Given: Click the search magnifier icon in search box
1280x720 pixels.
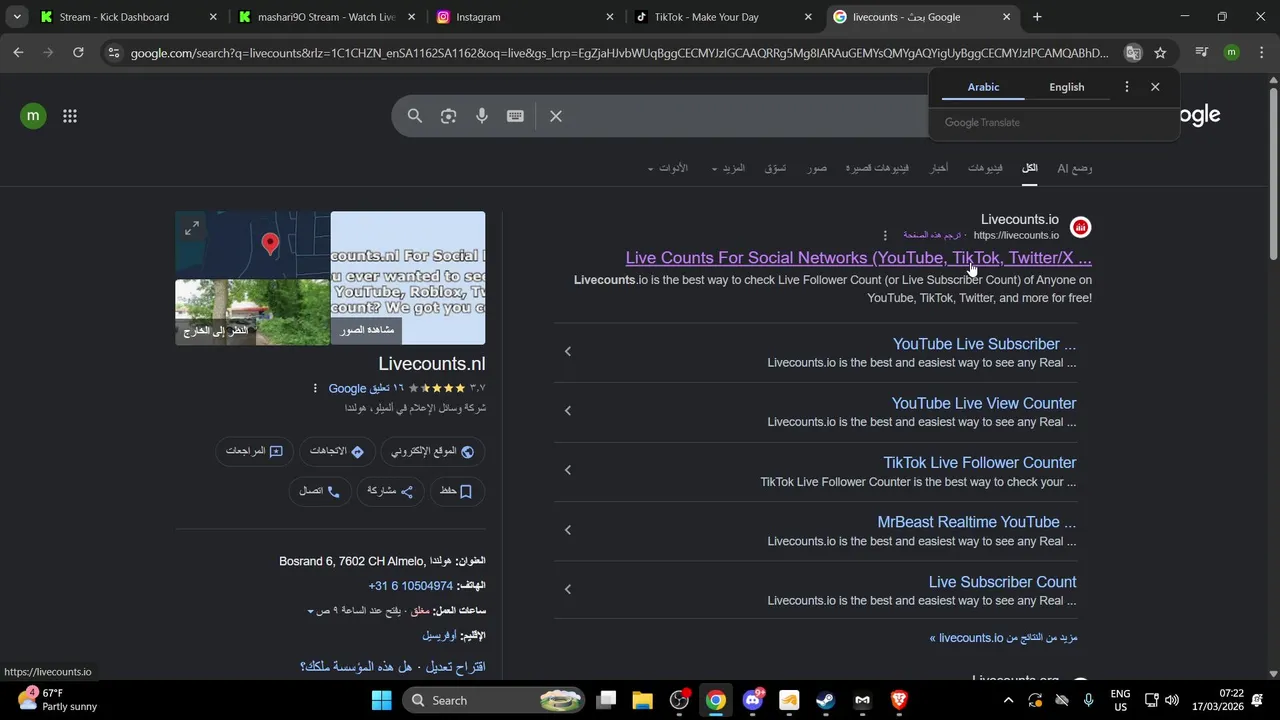Looking at the screenshot, I should (x=415, y=116).
